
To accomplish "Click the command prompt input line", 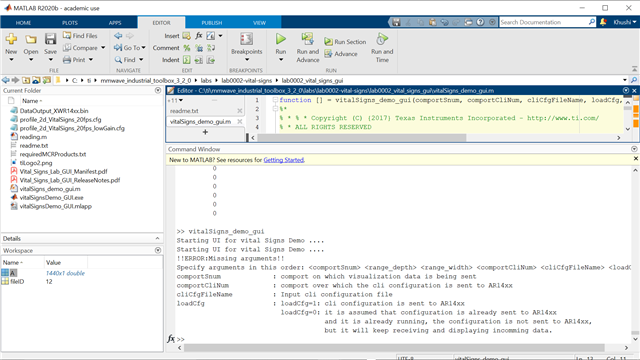I will click(x=404, y=339).
